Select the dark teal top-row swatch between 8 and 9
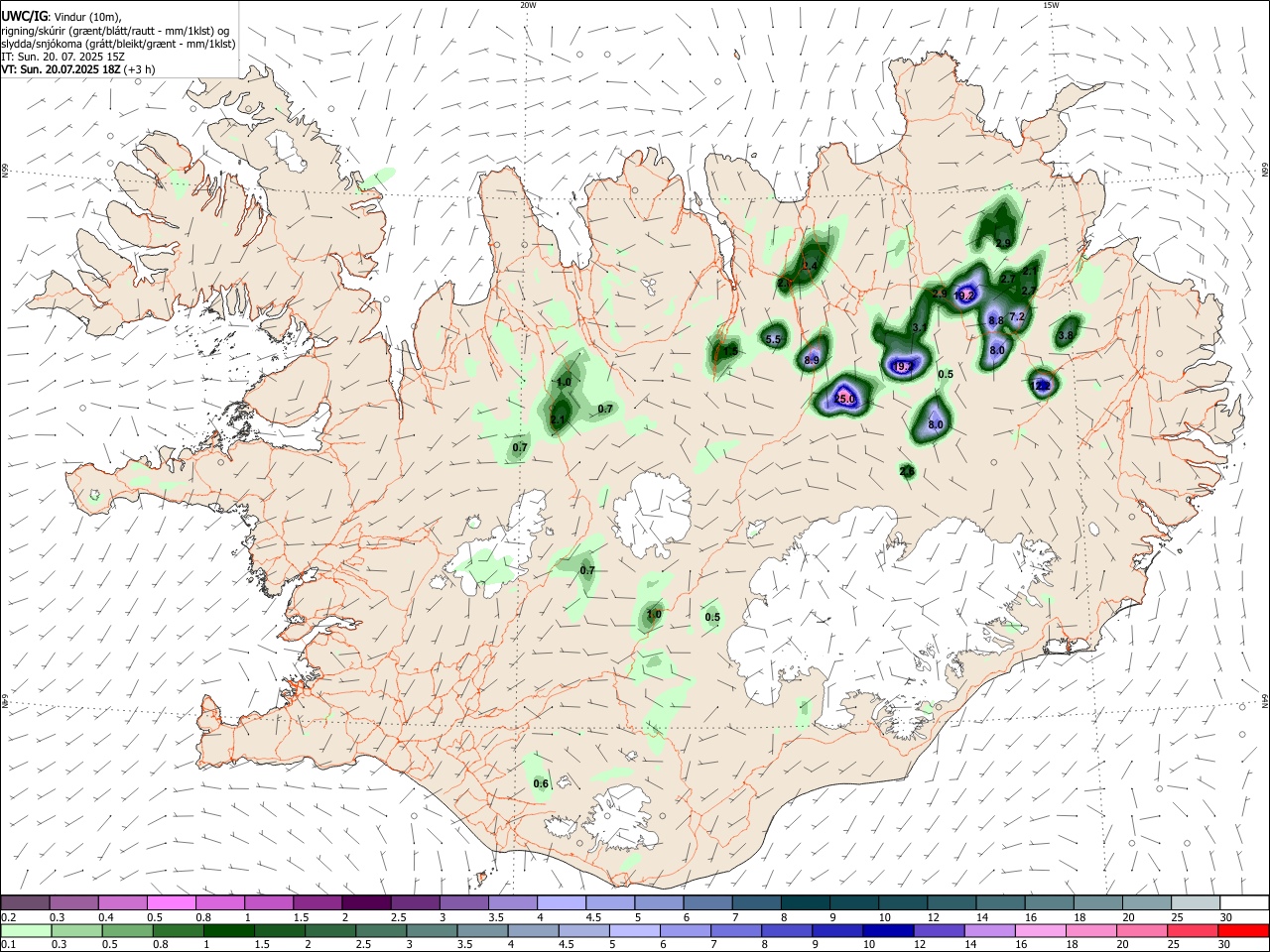The image size is (1270, 952). coord(806,902)
